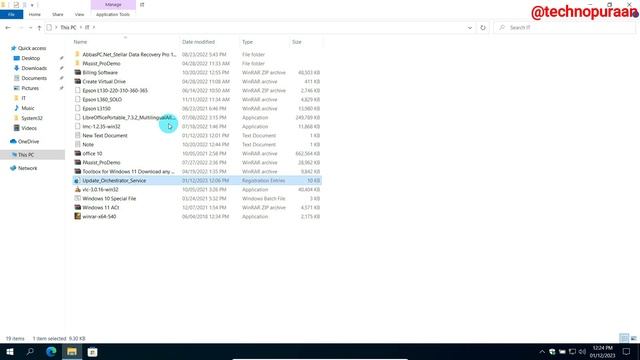Screen dimensions: 640x360
Task: Select the office 10 archive icon
Action: (78, 153)
